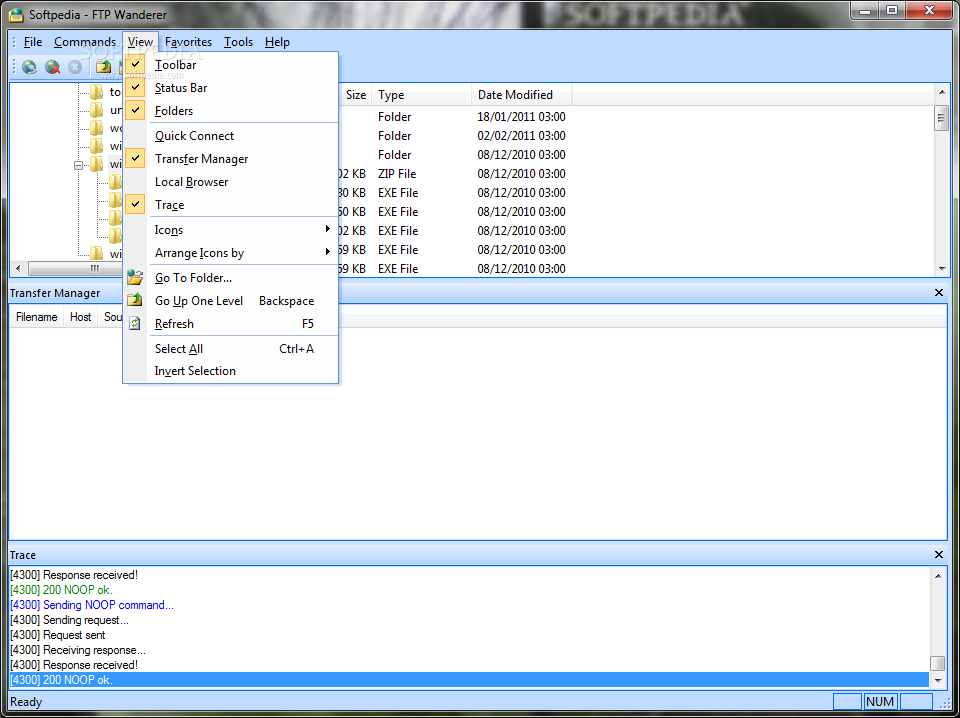The height and width of the screenshot is (718, 960).
Task: Select the 'Request sent' trace line
Action: point(470,635)
